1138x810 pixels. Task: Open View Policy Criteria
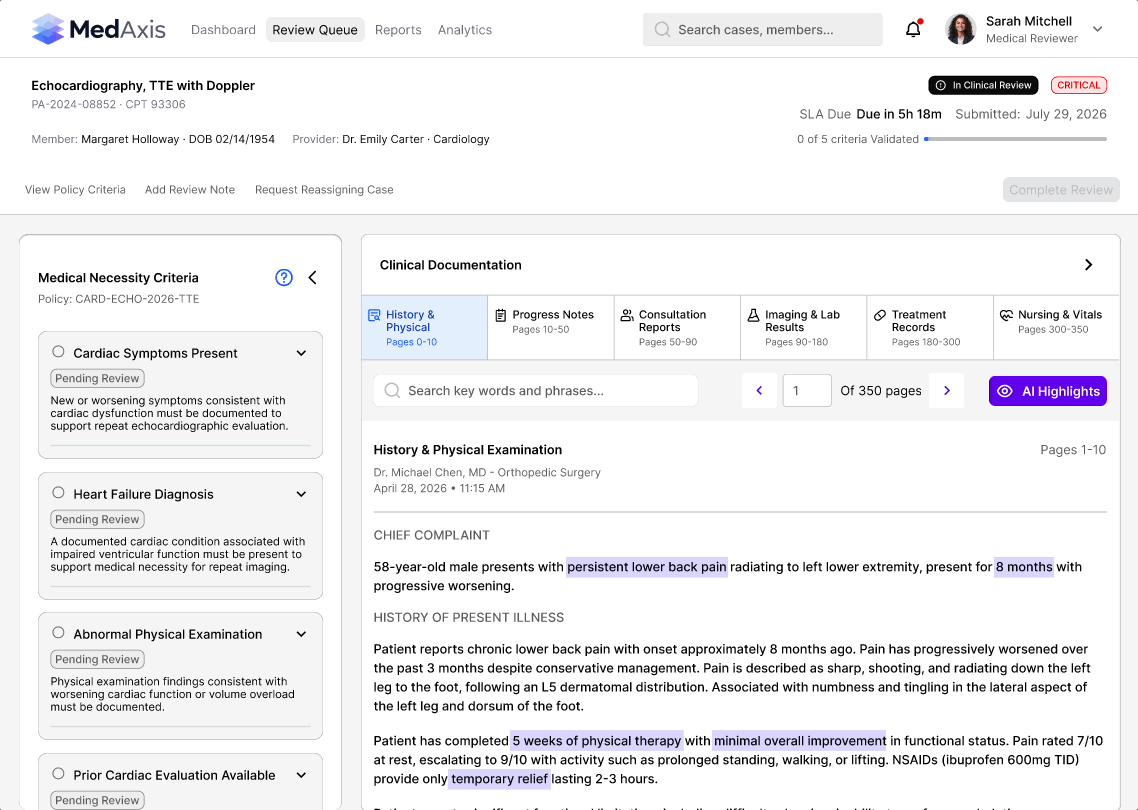click(x=75, y=189)
